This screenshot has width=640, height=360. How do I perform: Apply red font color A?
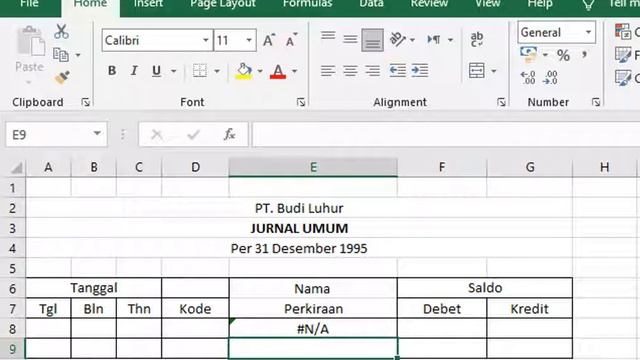coord(278,71)
